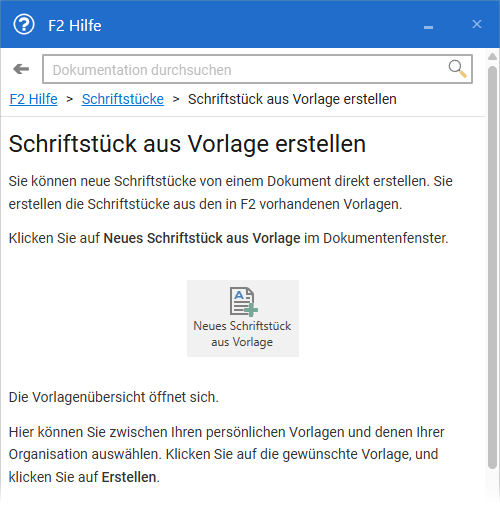Click the bold word Erstellen
500x505 pixels.
(129, 477)
